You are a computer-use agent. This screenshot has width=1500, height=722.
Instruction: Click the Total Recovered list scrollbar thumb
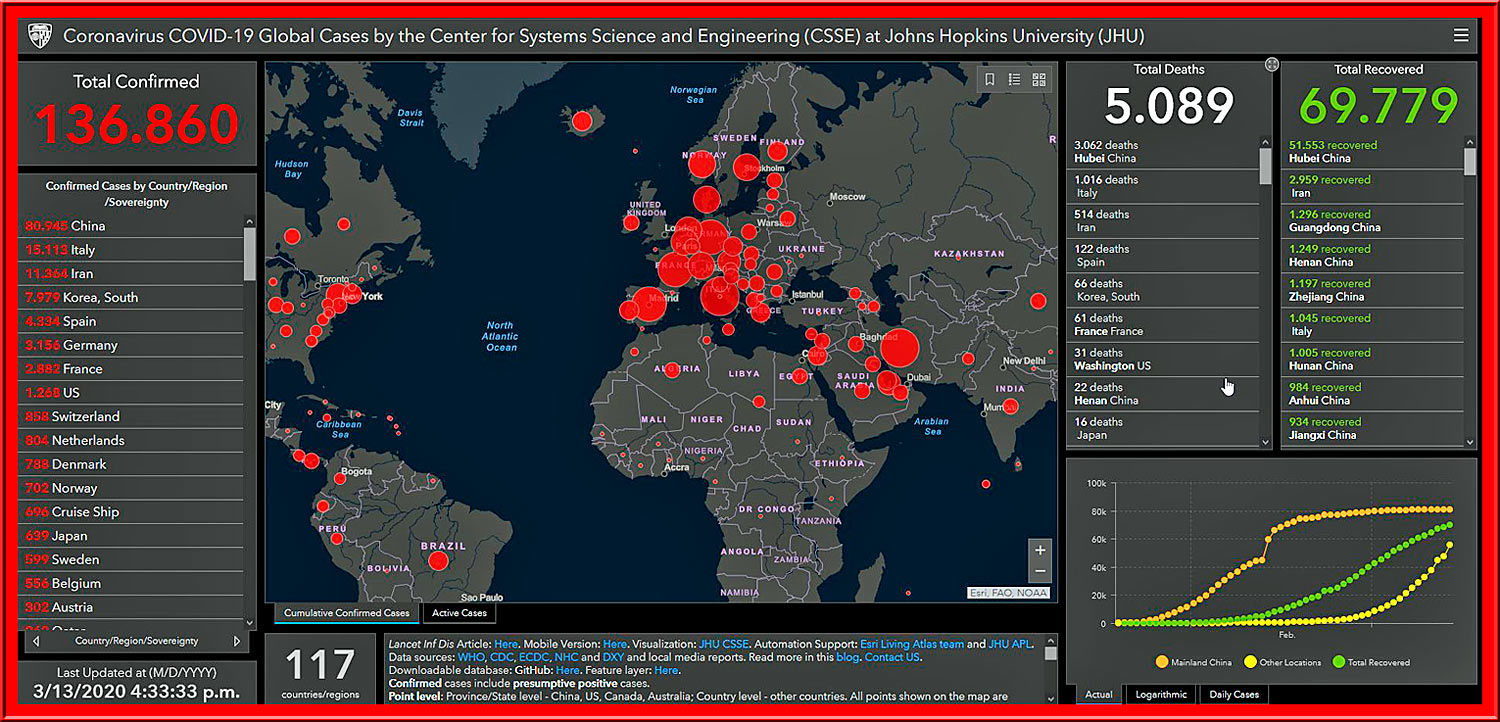[1469, 163]
